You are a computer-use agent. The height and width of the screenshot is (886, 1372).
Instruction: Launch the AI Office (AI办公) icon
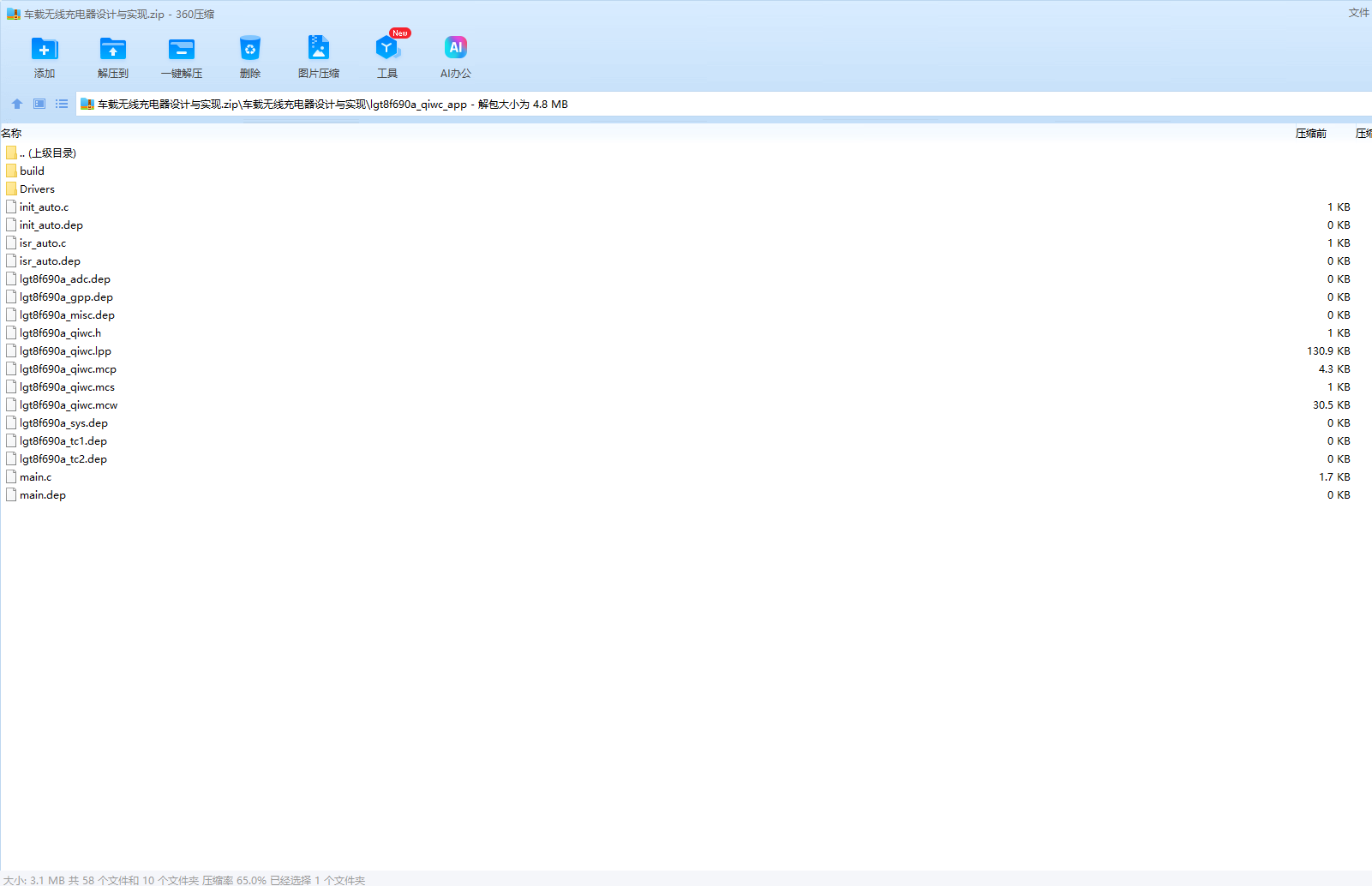tap(456, 50)
